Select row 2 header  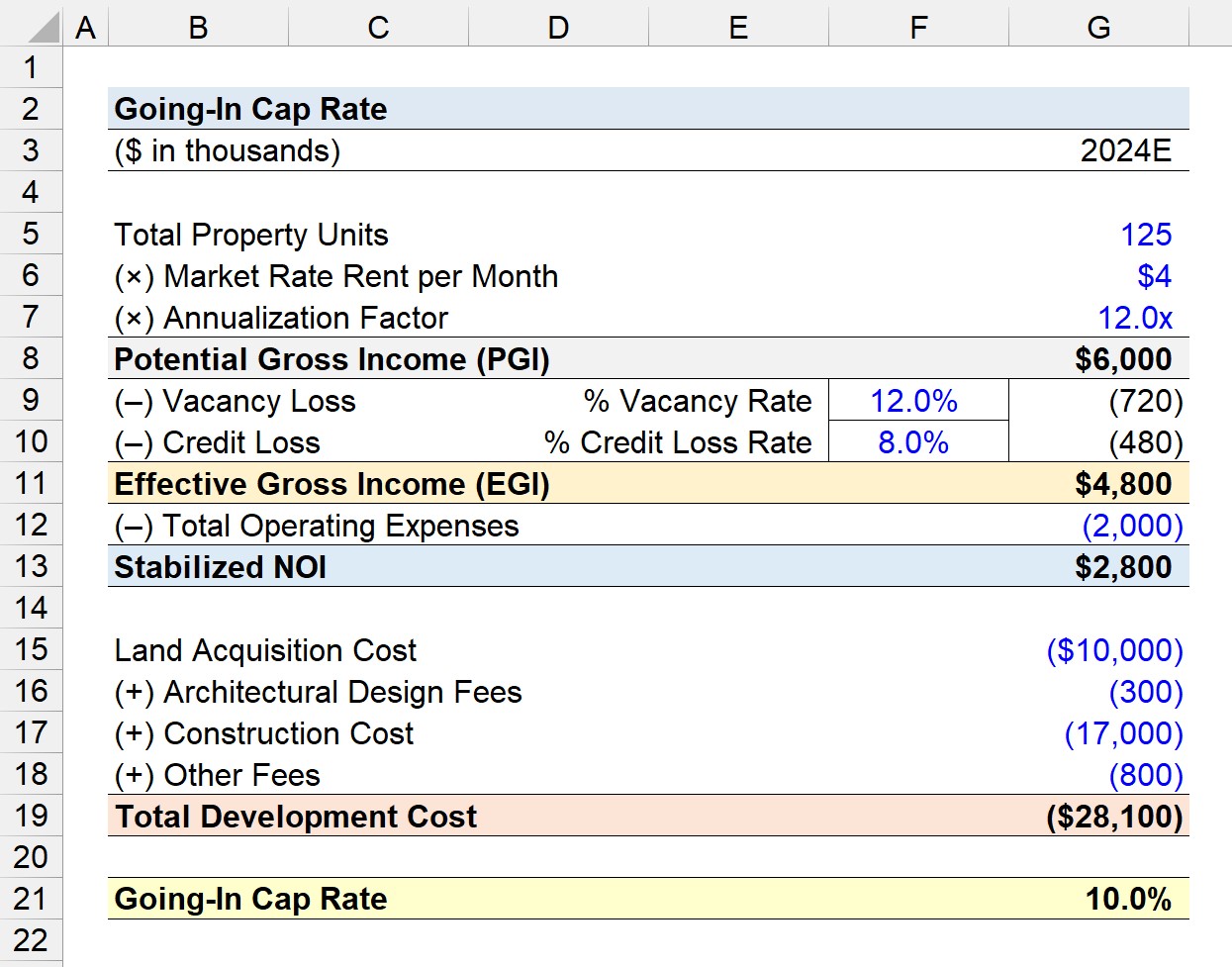click(31, 109)
